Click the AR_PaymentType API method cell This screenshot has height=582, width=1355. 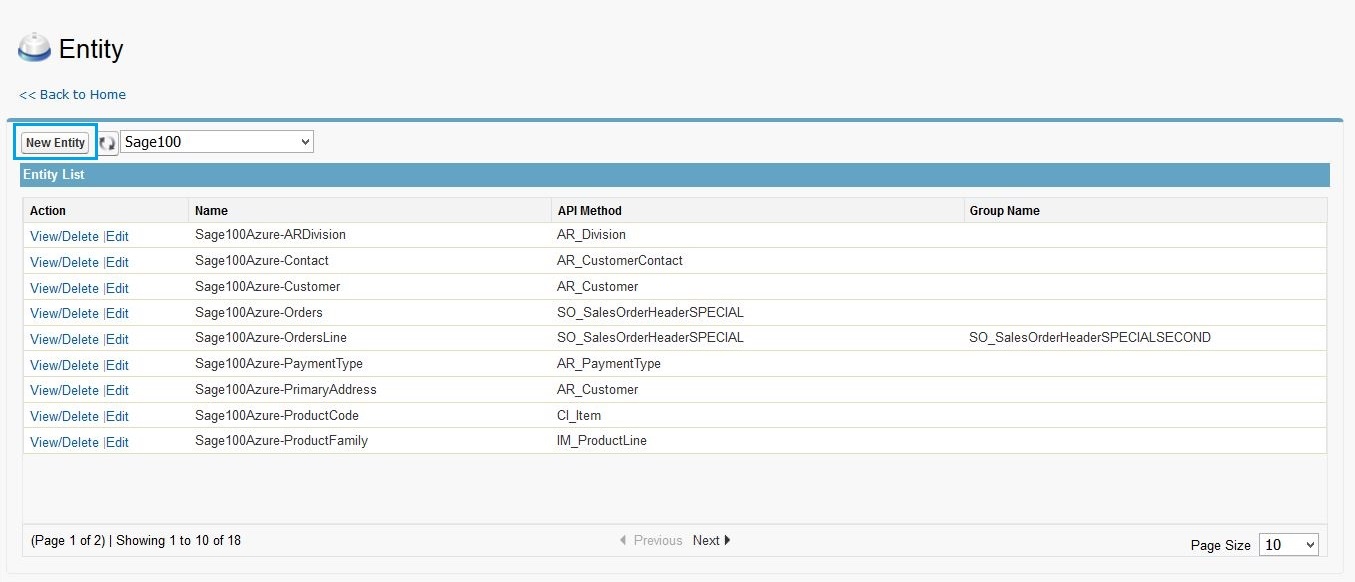757,363
